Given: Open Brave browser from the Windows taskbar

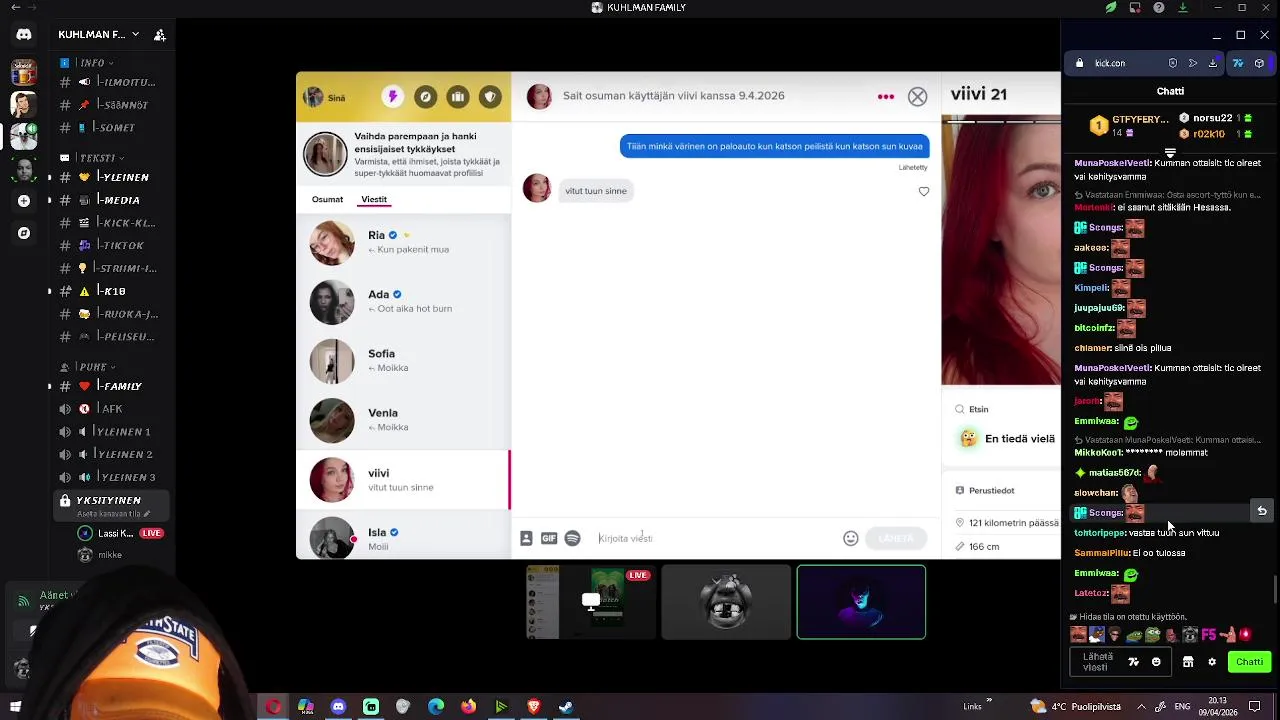Looking at the screenshot, I should pos(533,707).
